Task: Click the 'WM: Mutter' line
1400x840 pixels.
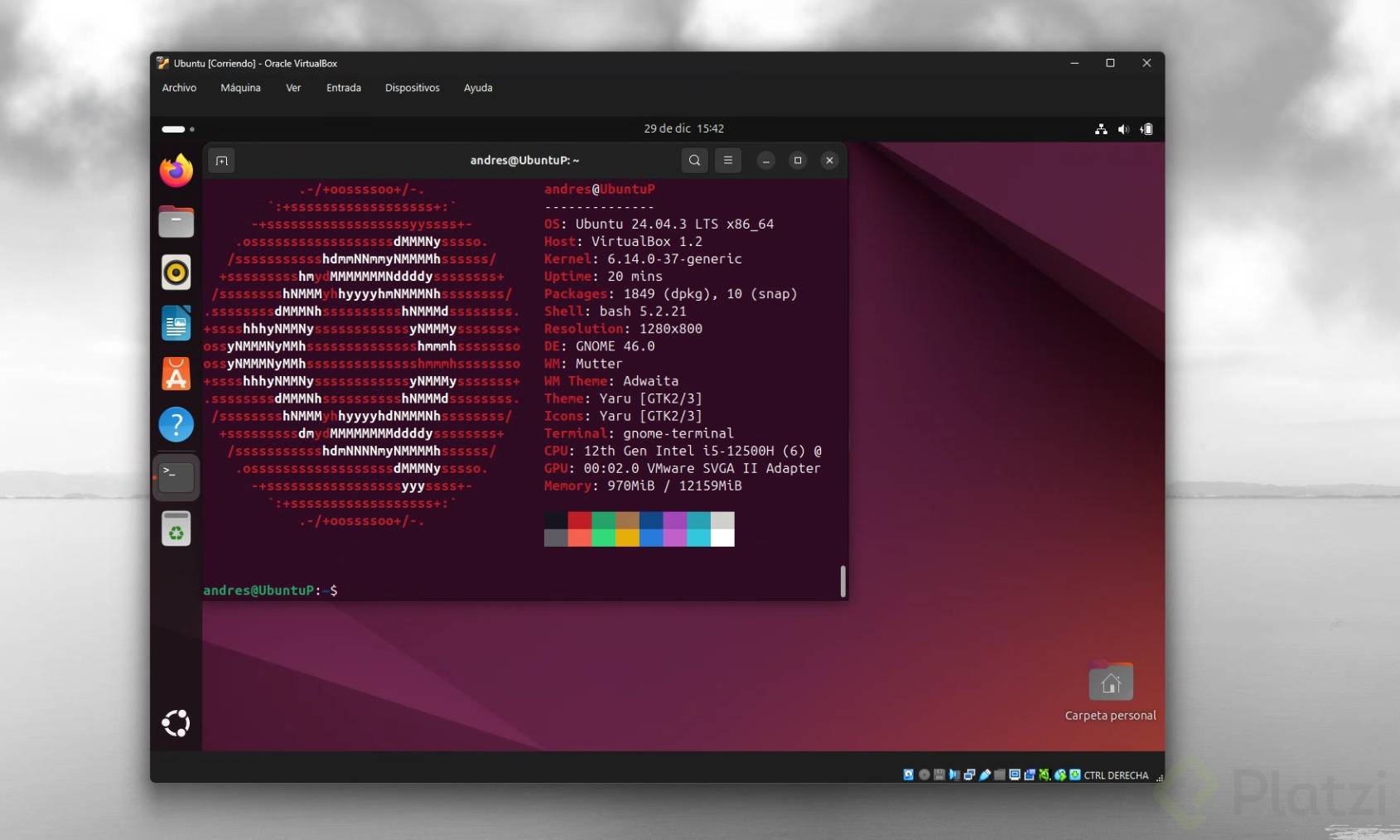Action: pyautogui.click(x=583, y=364)
